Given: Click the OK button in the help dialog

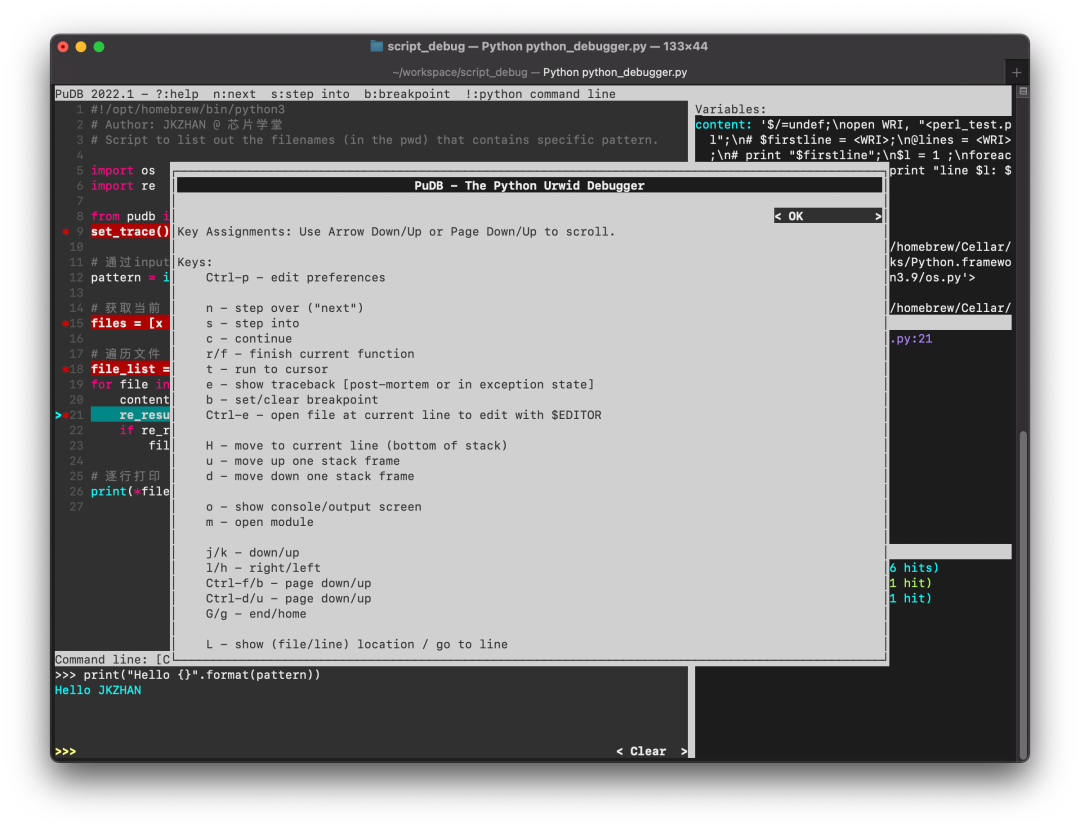Looking at the screenshot, I should click(x=827, y=216).
